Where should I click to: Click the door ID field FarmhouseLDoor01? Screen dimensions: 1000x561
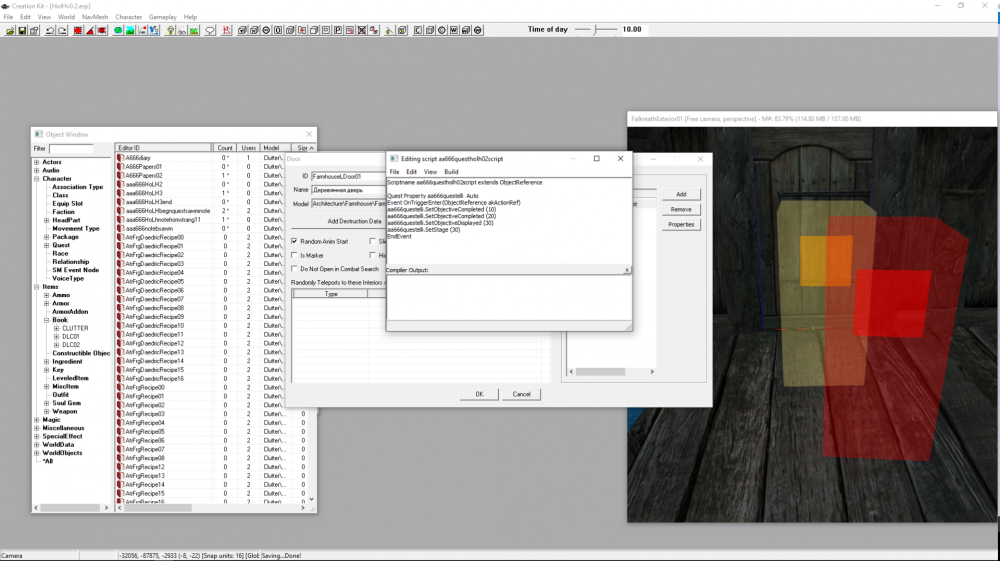pyautogui.click(x=348, y=177)
